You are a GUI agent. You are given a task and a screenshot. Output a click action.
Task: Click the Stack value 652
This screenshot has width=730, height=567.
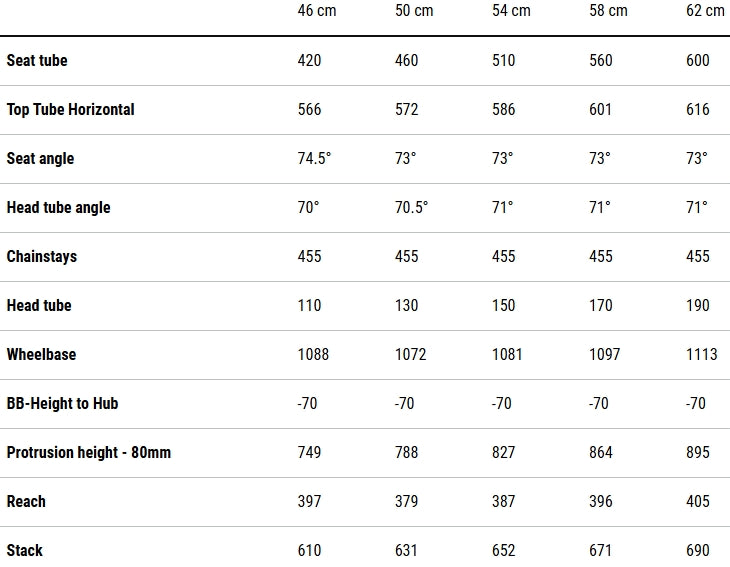(x=504, y=551)
